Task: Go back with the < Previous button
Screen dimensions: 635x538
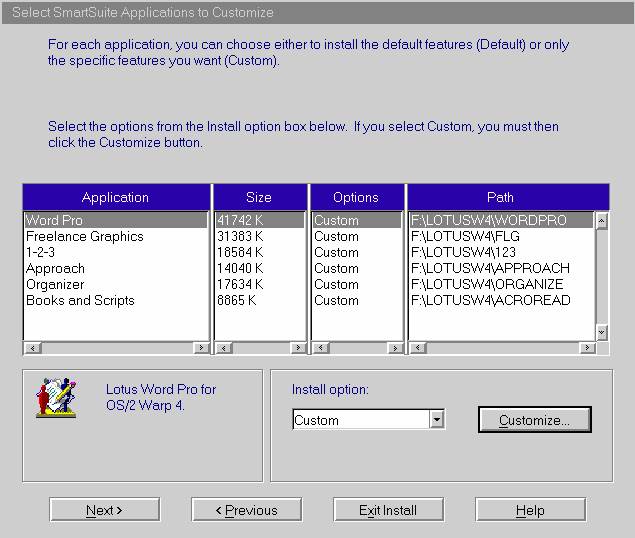Action: point(247,510)
